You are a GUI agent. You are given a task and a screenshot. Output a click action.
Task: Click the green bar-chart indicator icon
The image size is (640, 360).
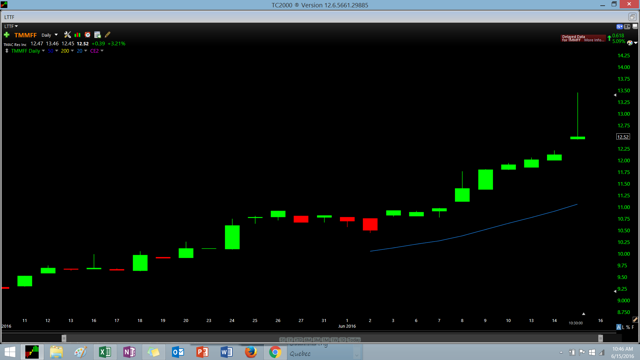78,35
